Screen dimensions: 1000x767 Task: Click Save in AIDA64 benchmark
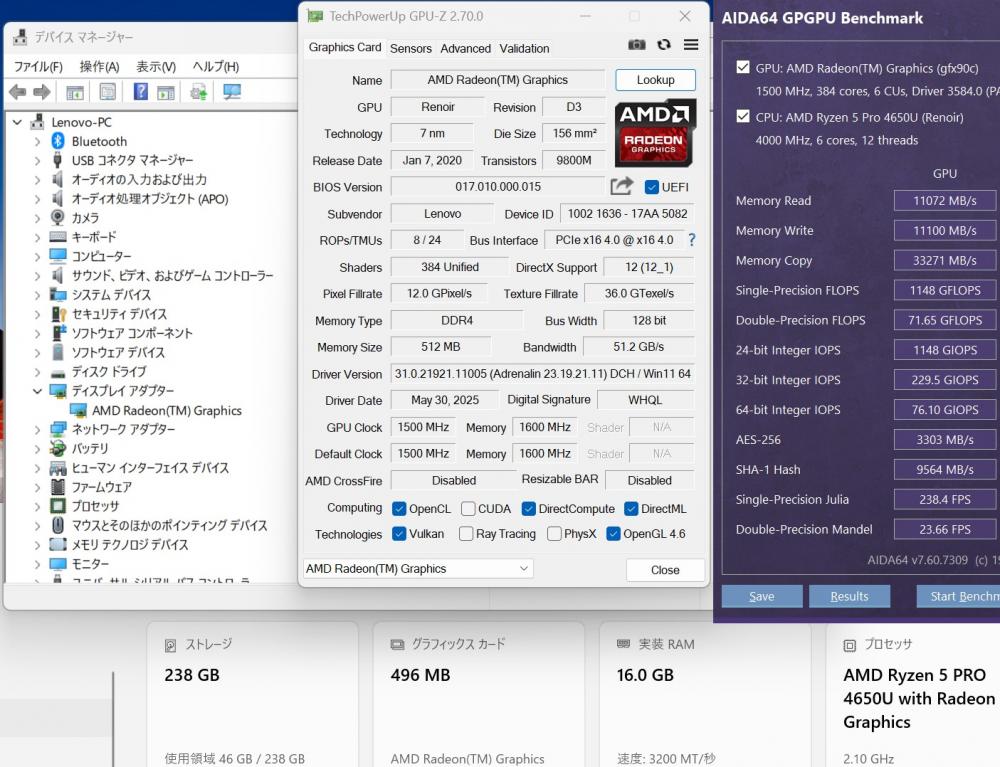coord(761,596)
